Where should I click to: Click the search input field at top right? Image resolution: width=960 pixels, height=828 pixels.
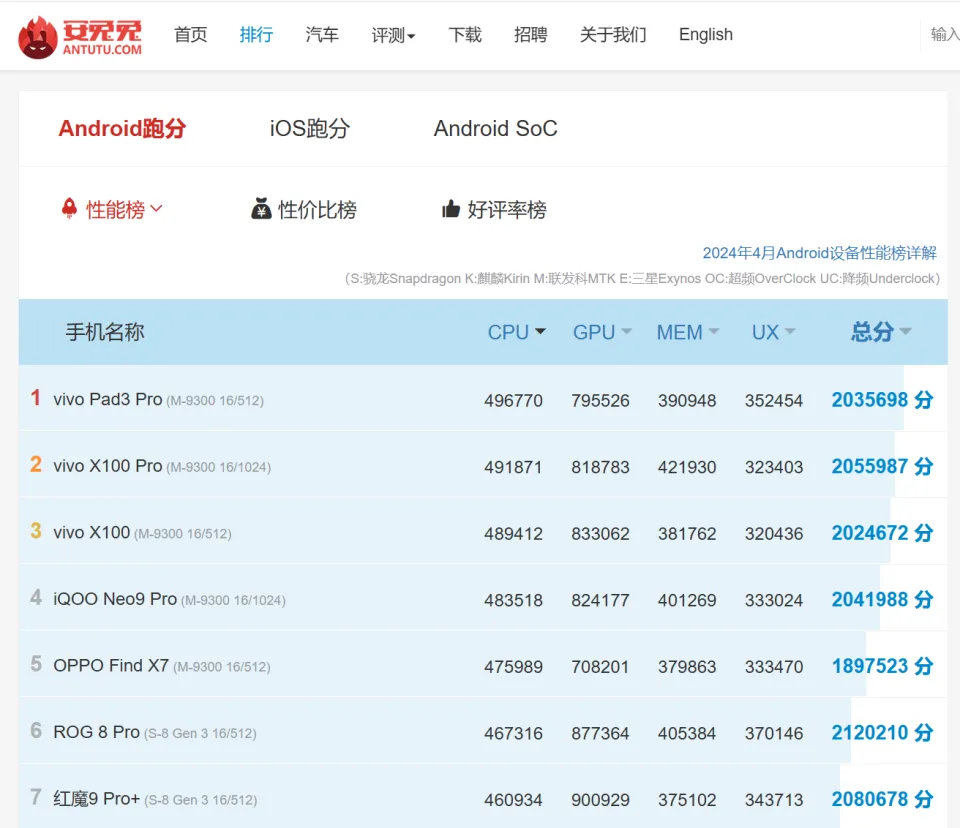click(943, 35)
